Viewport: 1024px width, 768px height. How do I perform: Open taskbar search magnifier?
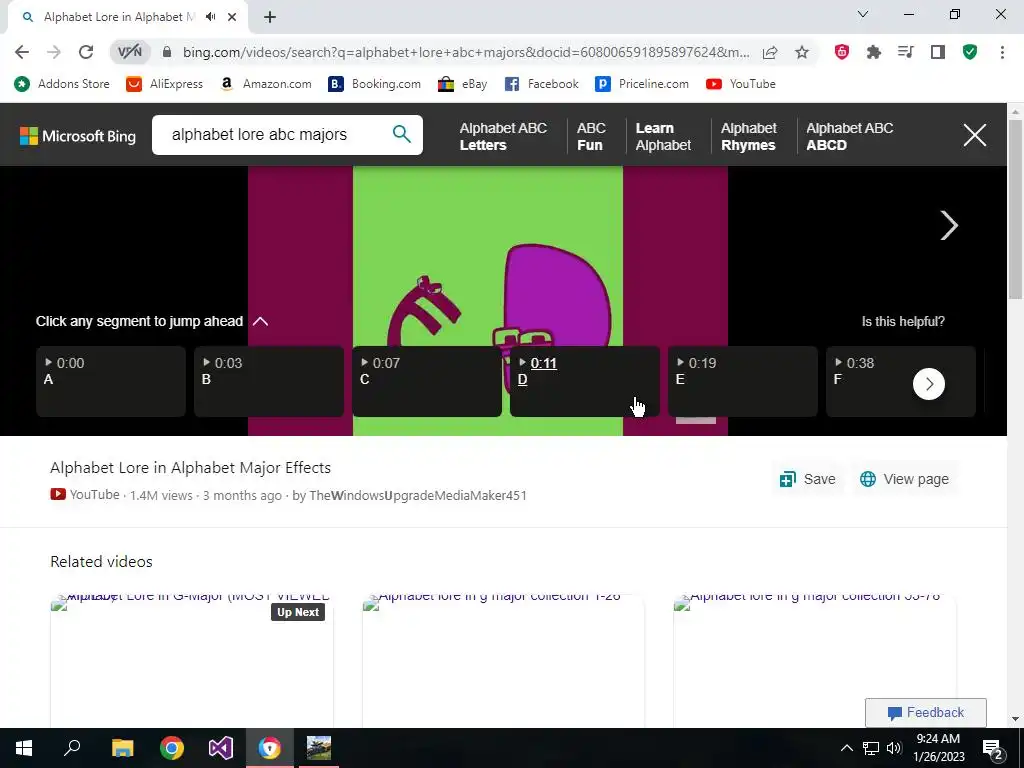[x=72, y=748]
